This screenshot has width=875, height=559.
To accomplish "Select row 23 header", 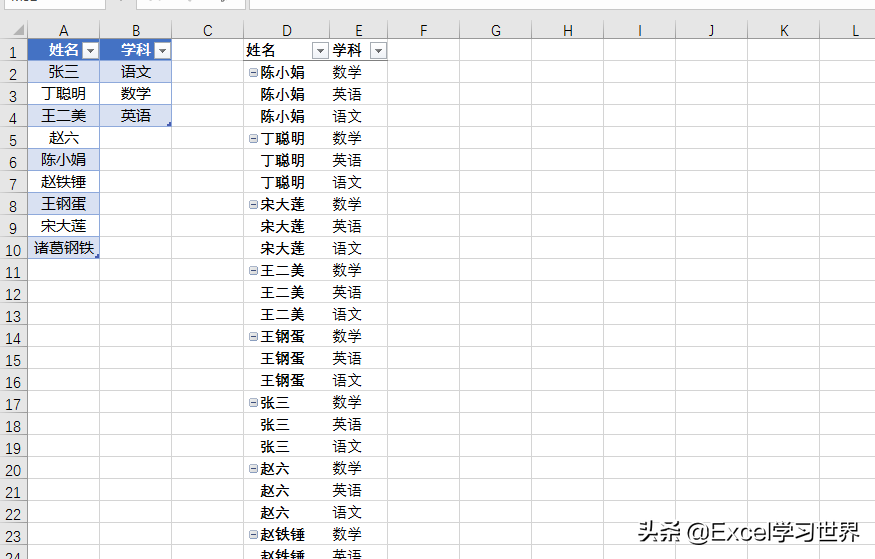I will [13, 535].
